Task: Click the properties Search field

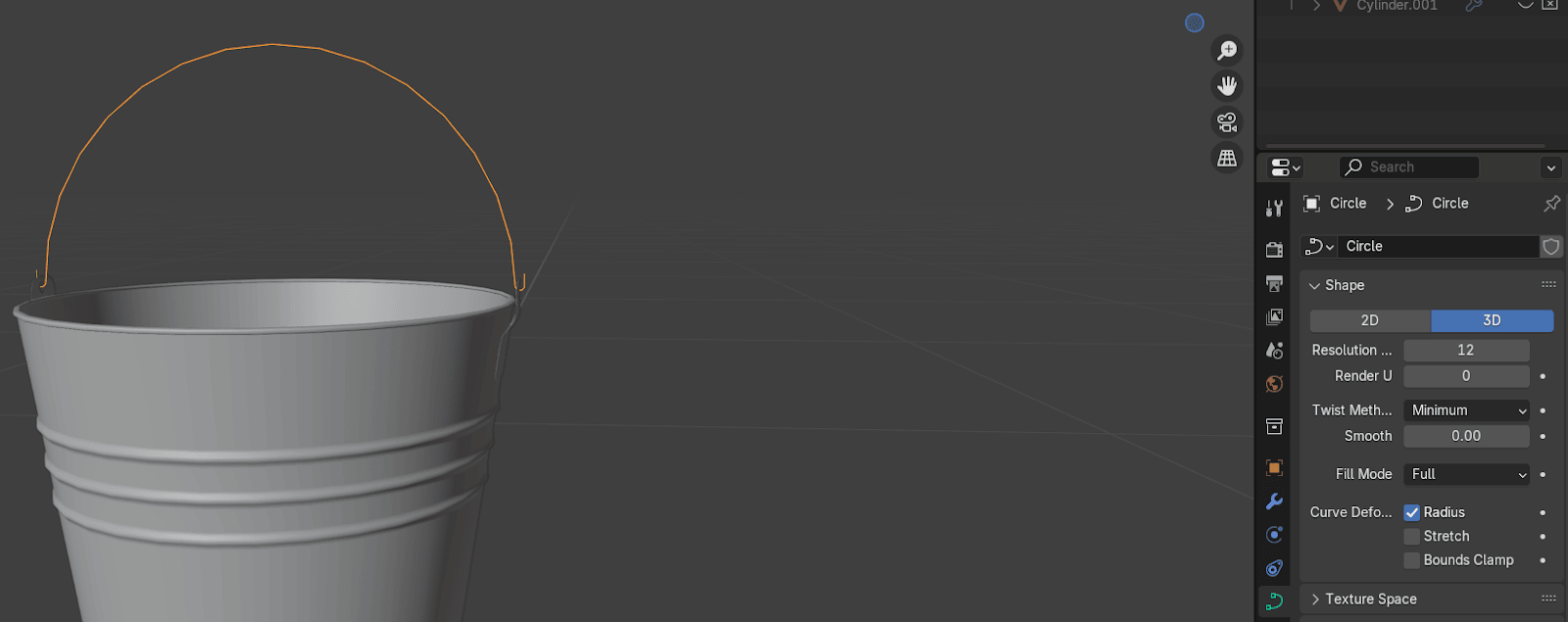Action: [1409, 167]
